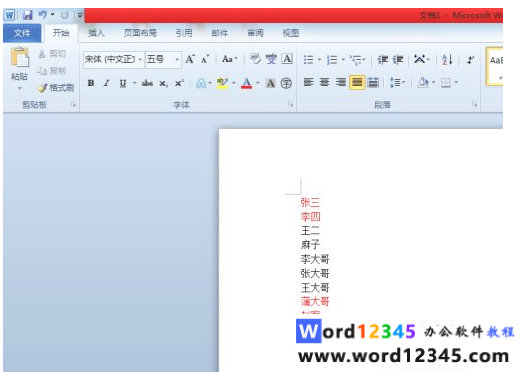Switch to the 插入 (Insert) tab
Screen dimensions: 519x372
tap(96, 33)
